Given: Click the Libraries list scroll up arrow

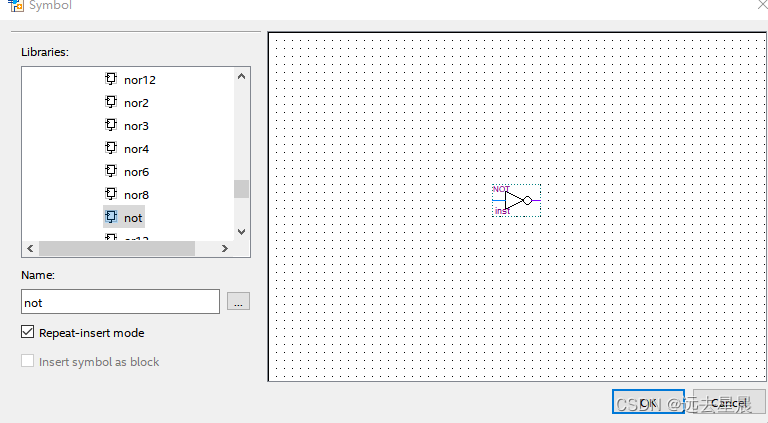Looking at the screenshot, I should [x=241, y=76].
